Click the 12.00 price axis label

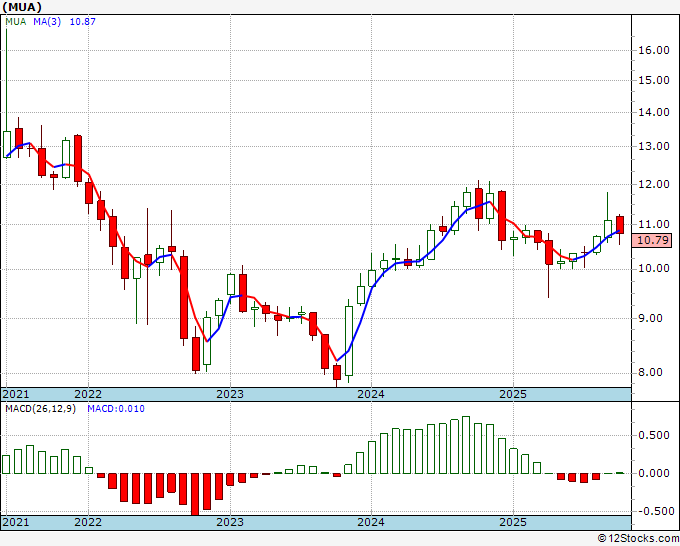[654, 184]
